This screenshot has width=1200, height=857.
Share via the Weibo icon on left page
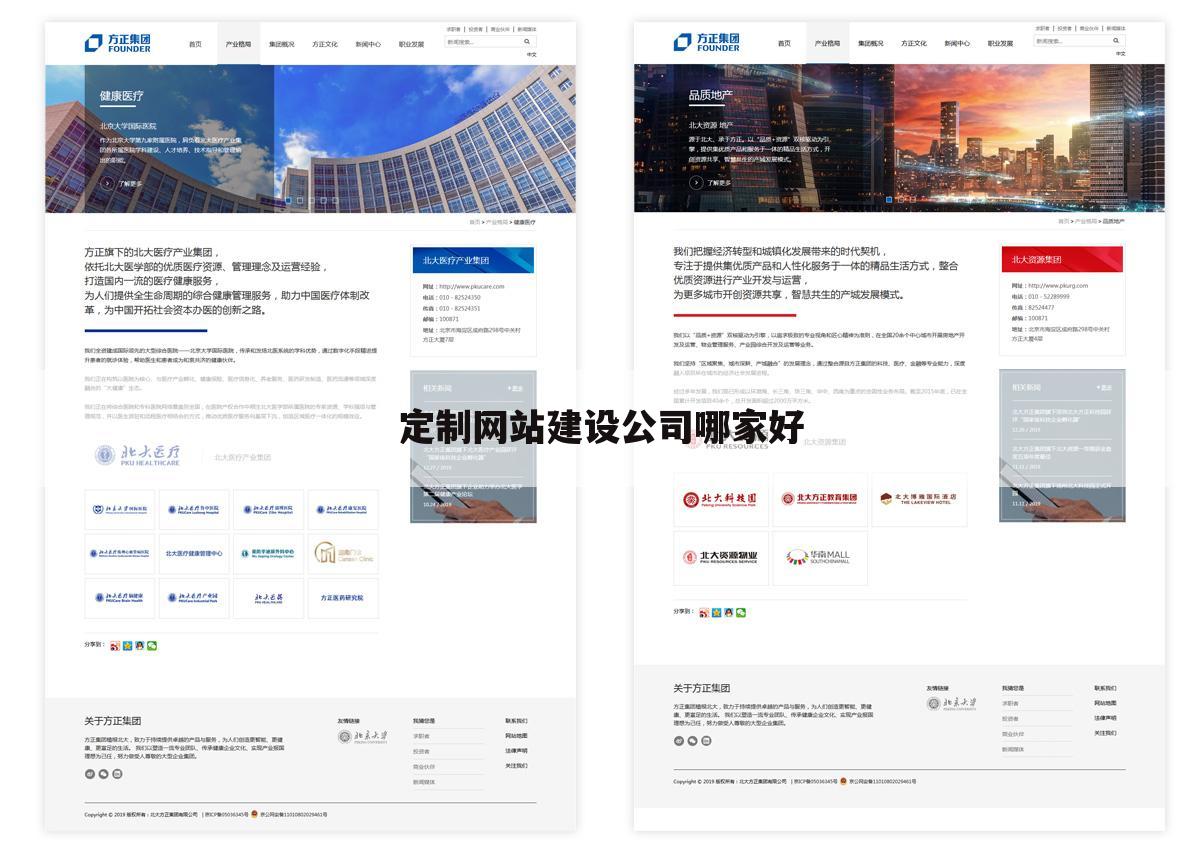coord(115,646)
